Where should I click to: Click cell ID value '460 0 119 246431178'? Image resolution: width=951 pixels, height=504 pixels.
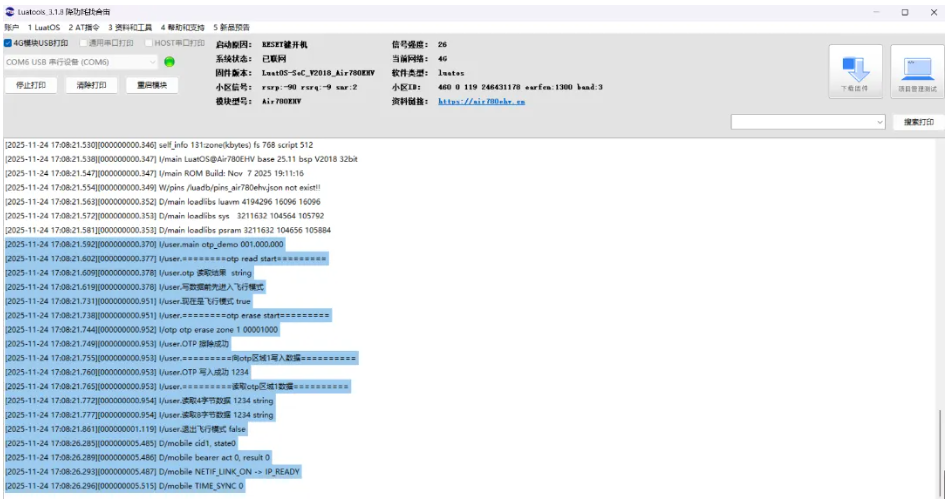520,87
